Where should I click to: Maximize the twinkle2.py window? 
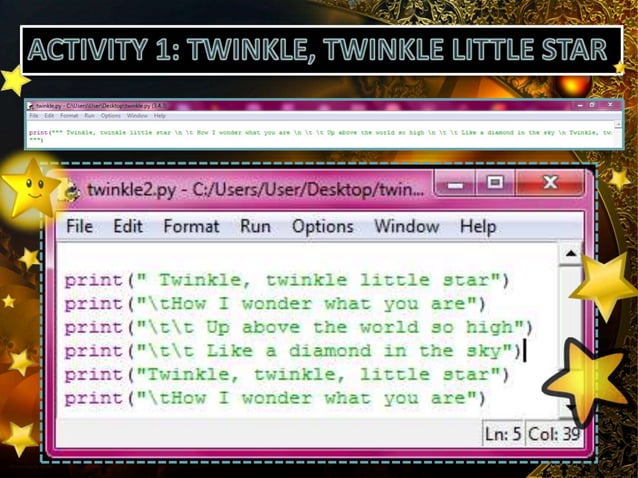[x=495, y=183]
